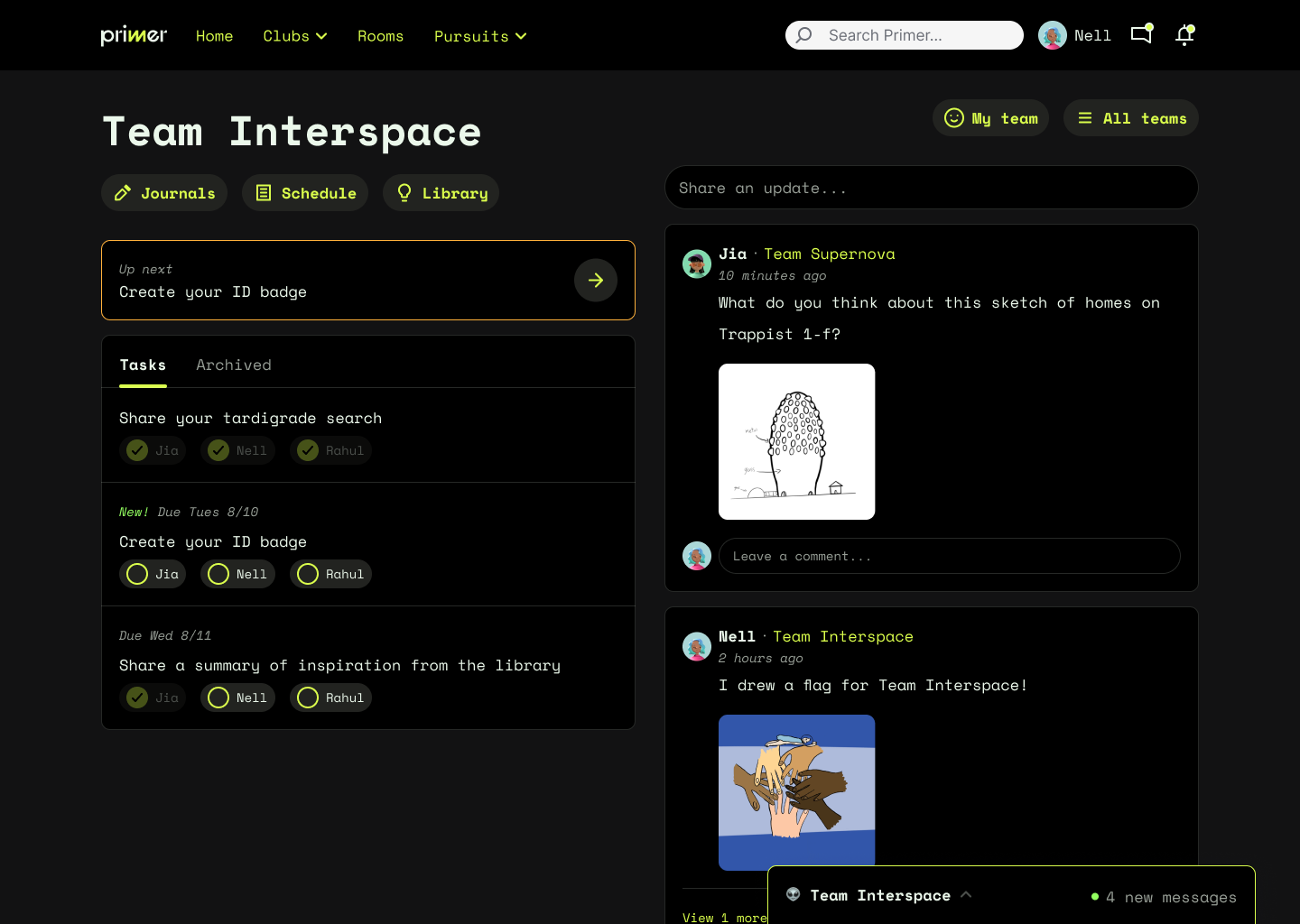This screenshot has width=1300, height=924.
Task: Open the Team Supernova link
Action: click(x=830, y=254)
